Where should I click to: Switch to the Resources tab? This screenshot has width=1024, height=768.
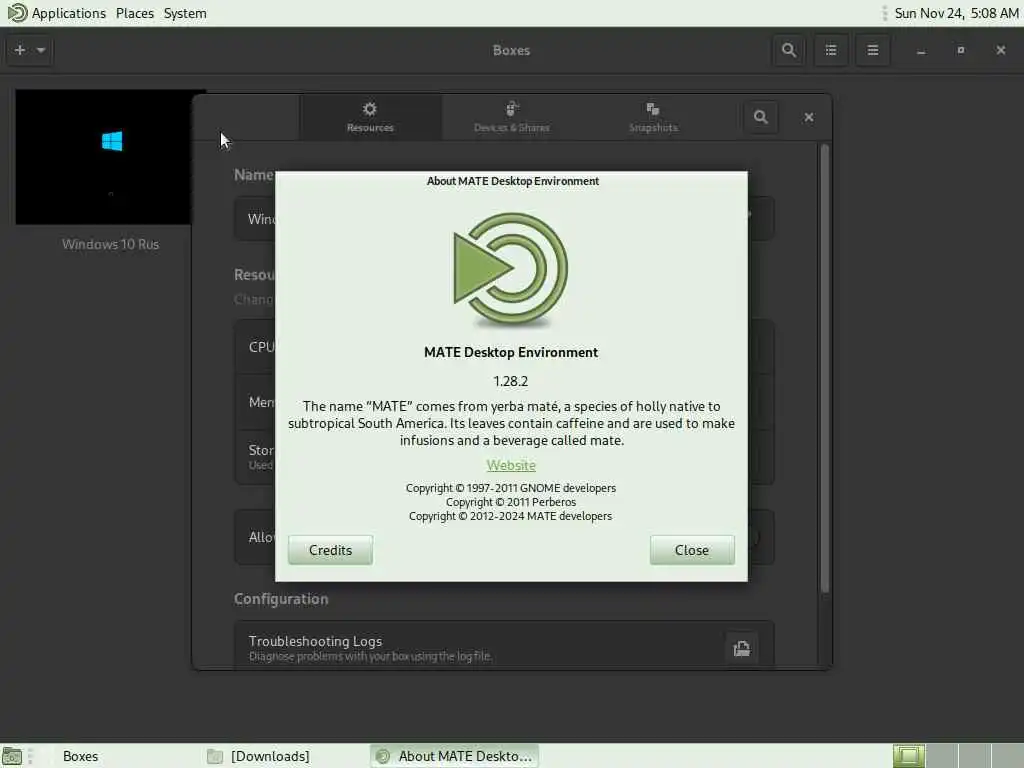[x=370, y=118]
